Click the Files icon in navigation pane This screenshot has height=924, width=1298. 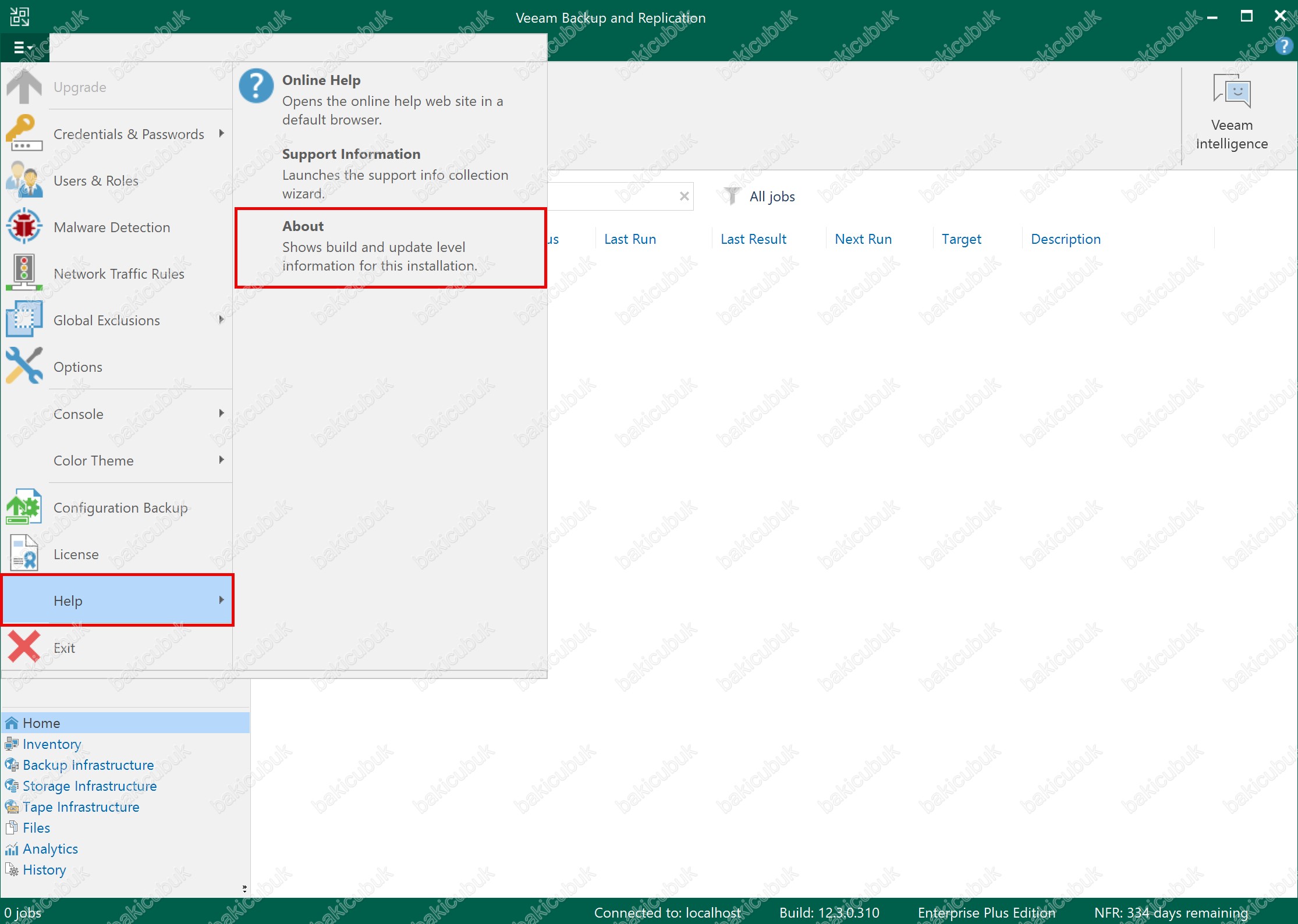(x=12, y=827)
